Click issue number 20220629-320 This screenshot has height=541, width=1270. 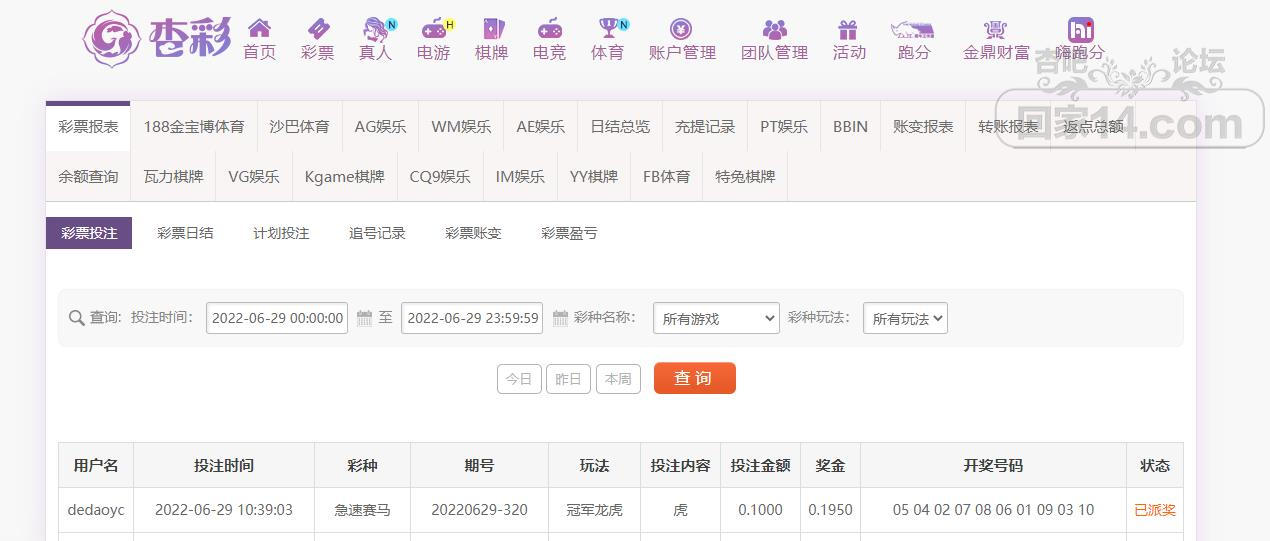click(x=479, y=510)
